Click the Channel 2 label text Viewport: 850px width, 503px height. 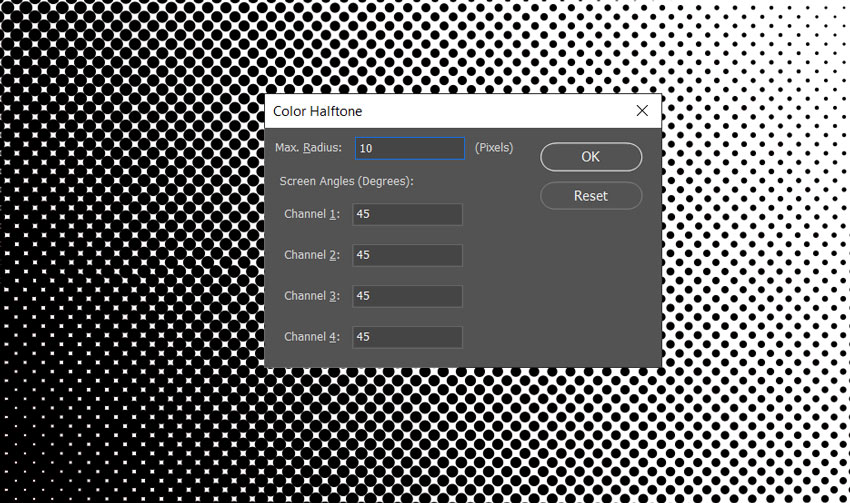[x=312, y=255]
